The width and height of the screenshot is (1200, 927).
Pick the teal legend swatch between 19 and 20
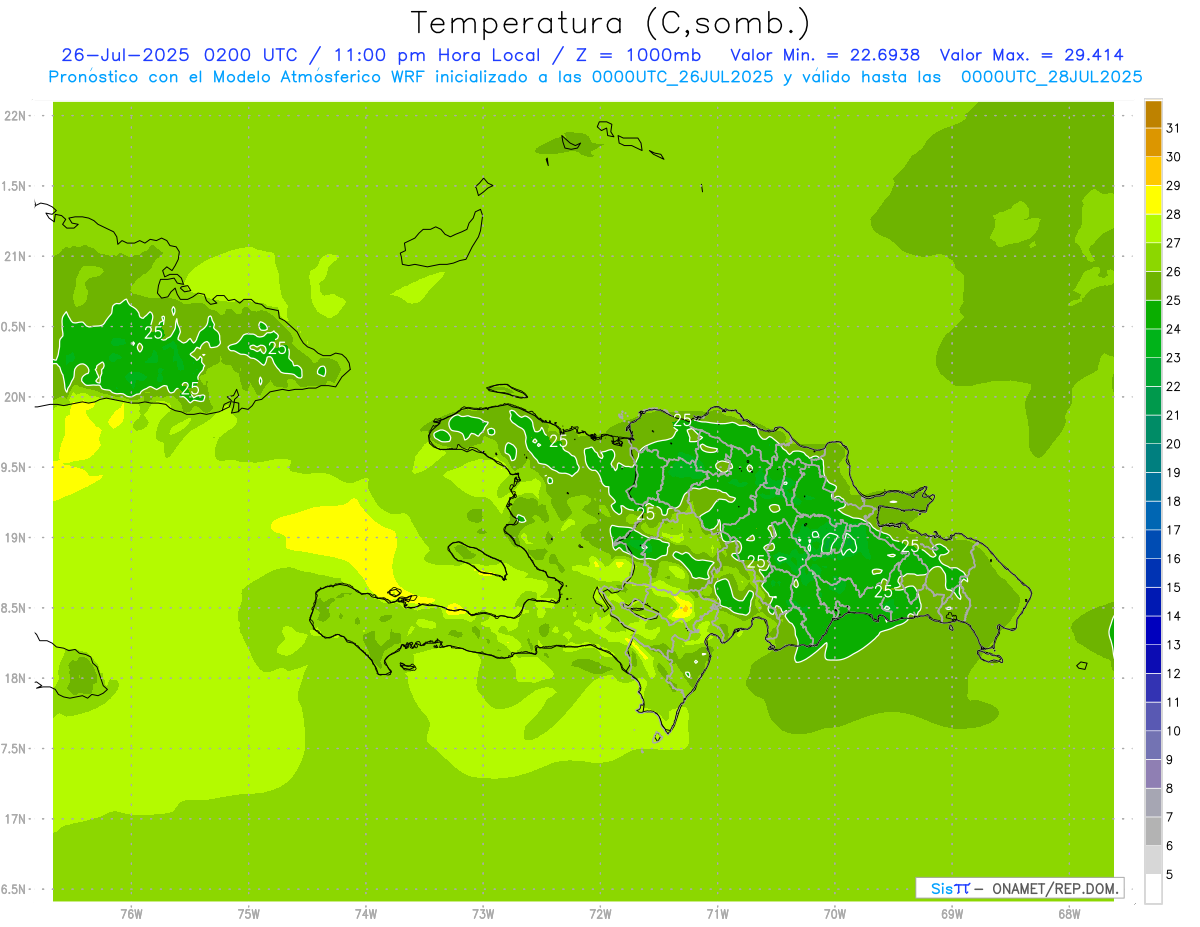coord(1153,458)
